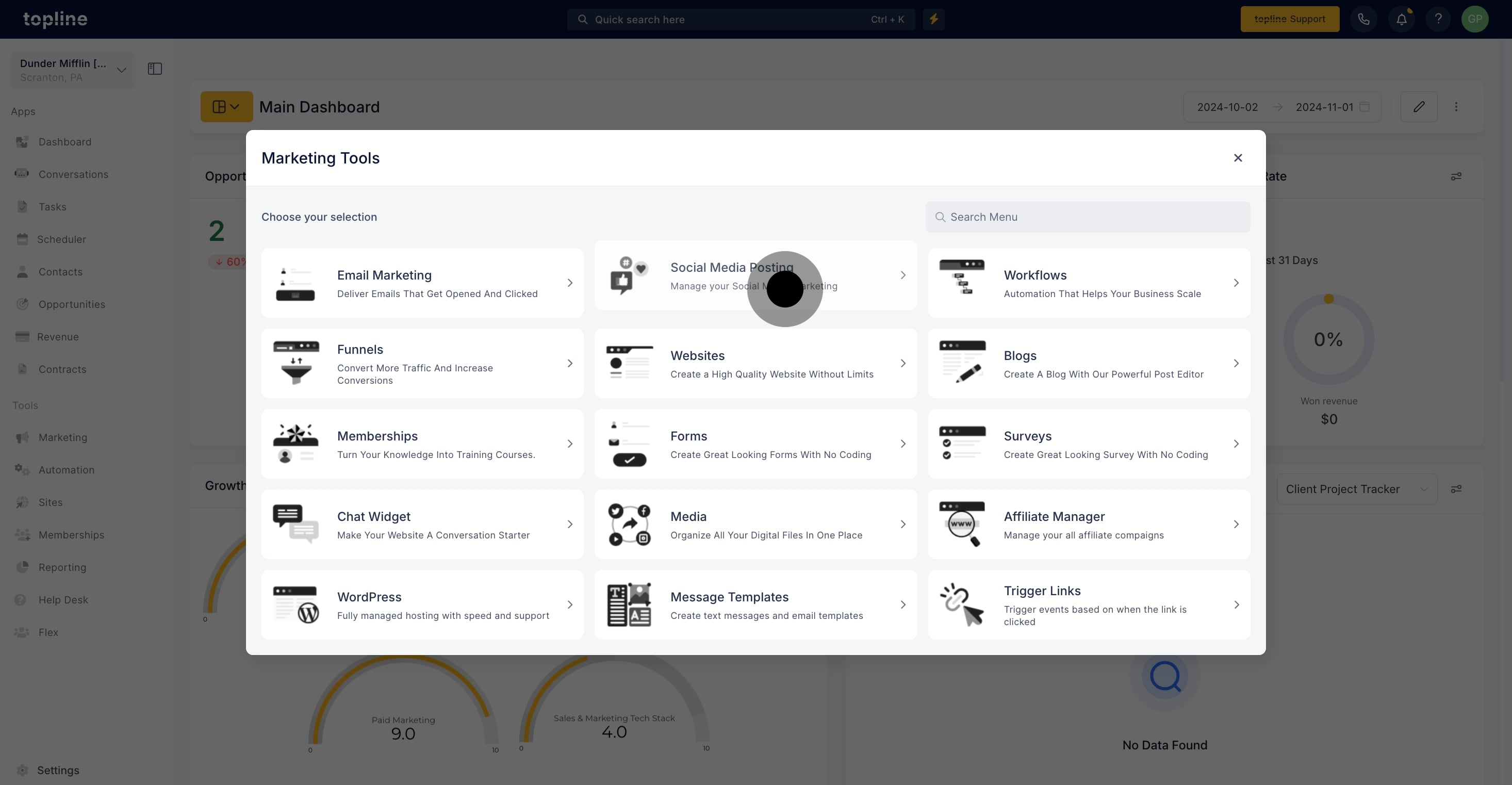1512x785 pixels.
Task: Click the Affiliate Manager magnifier icon
Action: (x=962, y=524)
